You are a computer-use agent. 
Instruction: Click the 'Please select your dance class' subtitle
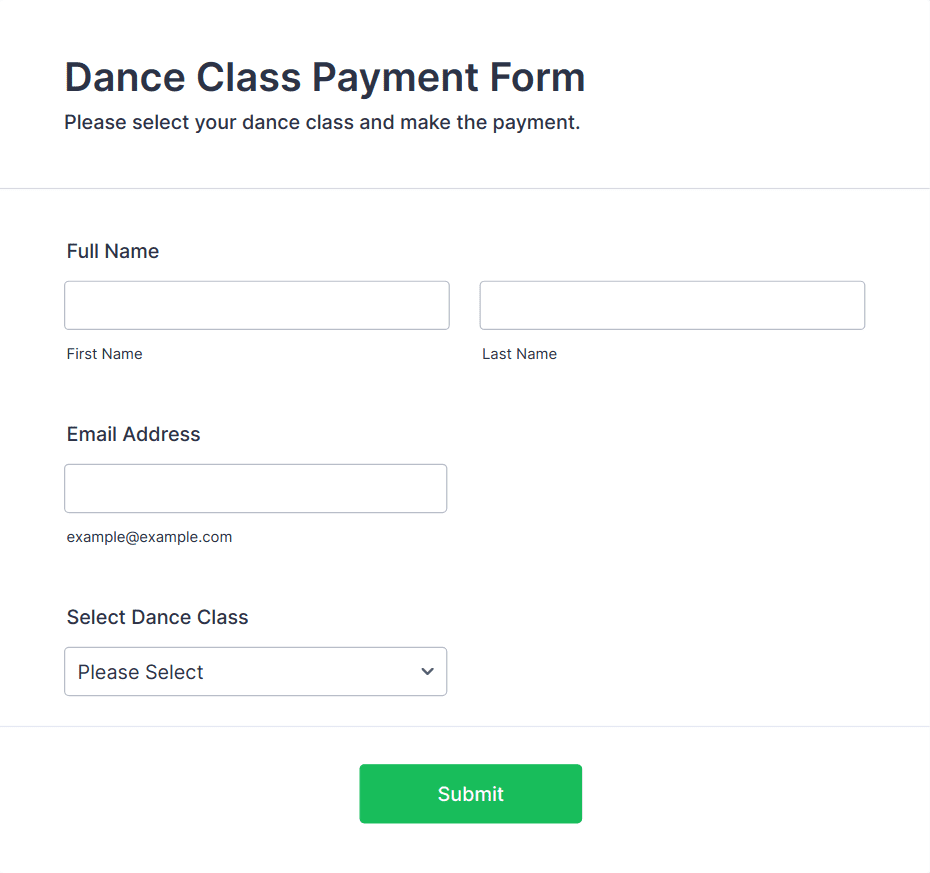322,122
